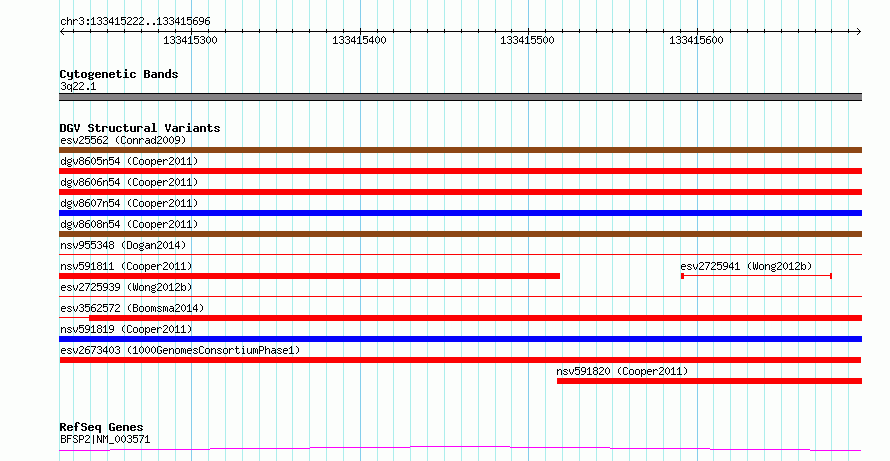Click the chr3:133415222..133415696 region label
The height and width of the screenshot is (461, 890).
pyautogui.click(x=135, y=22)
